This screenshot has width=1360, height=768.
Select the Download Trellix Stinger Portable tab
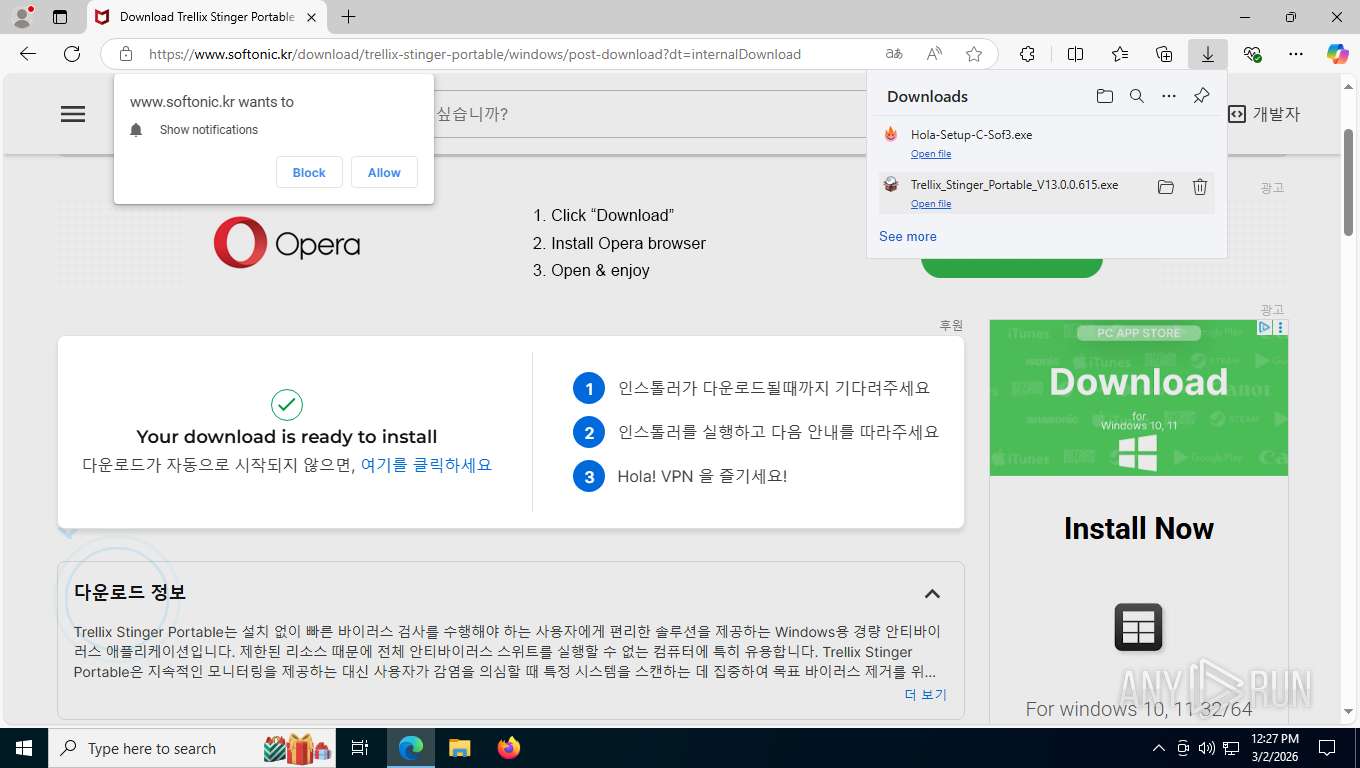click(206, 17)
